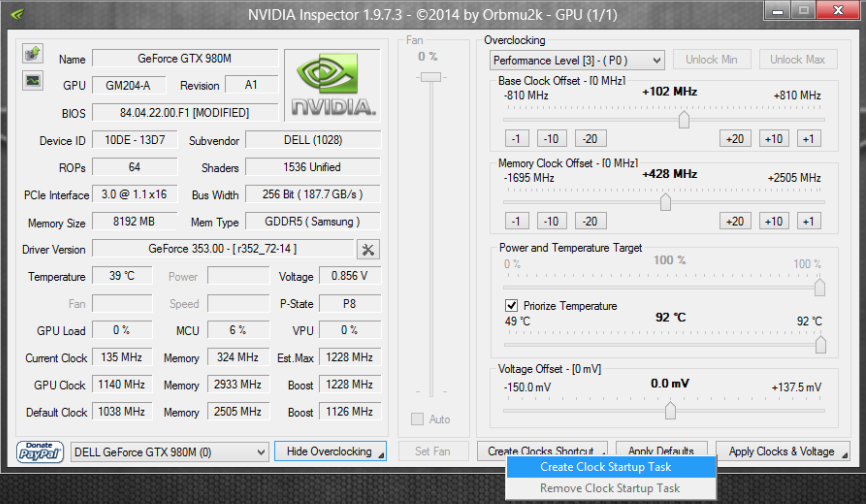Decrease base clock offset by 1 MHz

click(x=516, y=139)
